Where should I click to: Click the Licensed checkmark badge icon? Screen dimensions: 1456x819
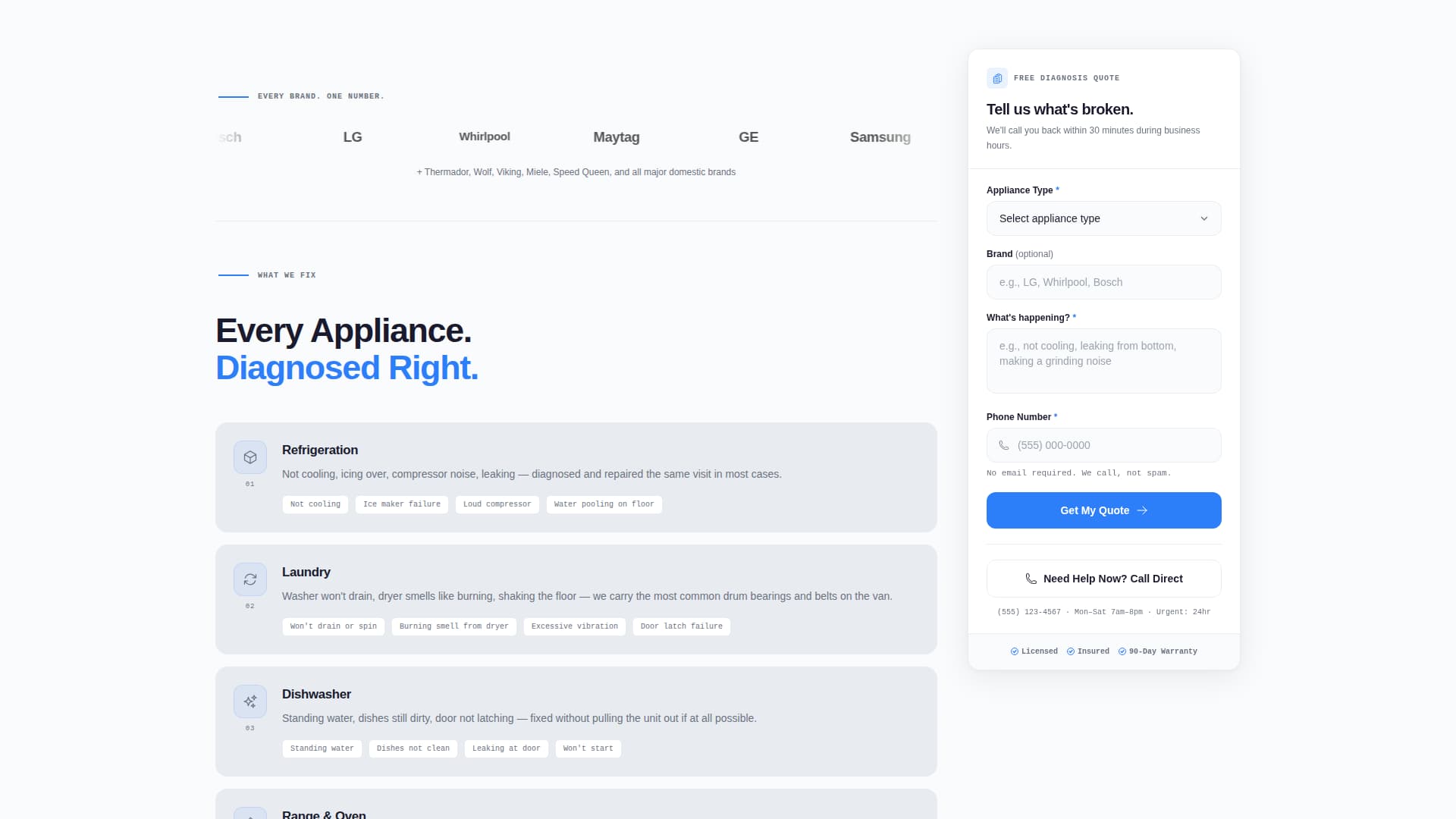pyautogui.click(x=1015, y=651)
